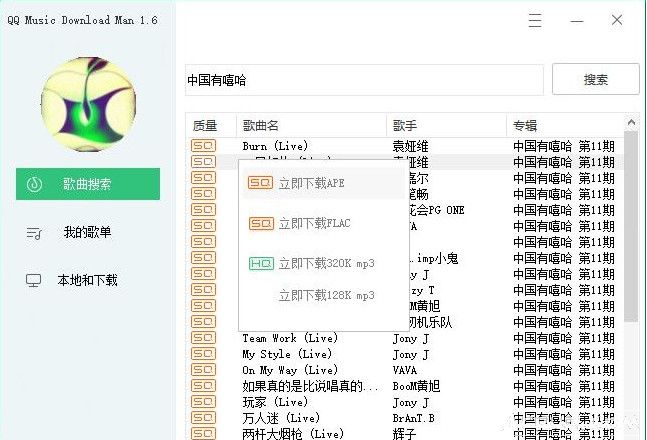The width and height of the screenshot is (647, 440).
Task: Open 本地和下载 in the sidebar
Action: click(x=87, y=280)
